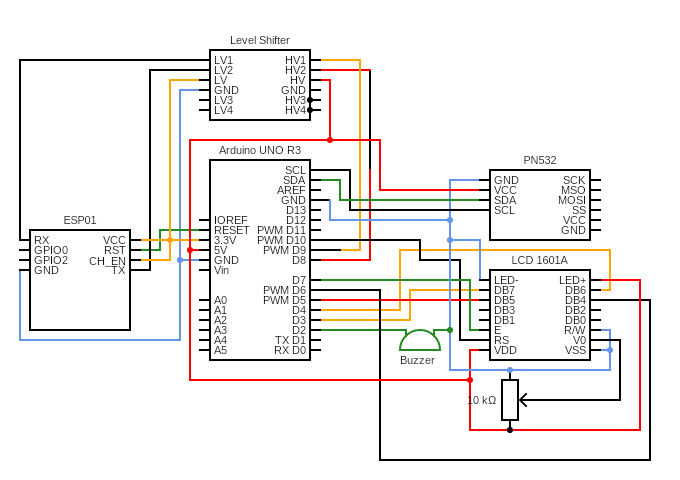Screen dimensions: 680x480
Task: Click the HV4 pin label
Action: (295, 110)
